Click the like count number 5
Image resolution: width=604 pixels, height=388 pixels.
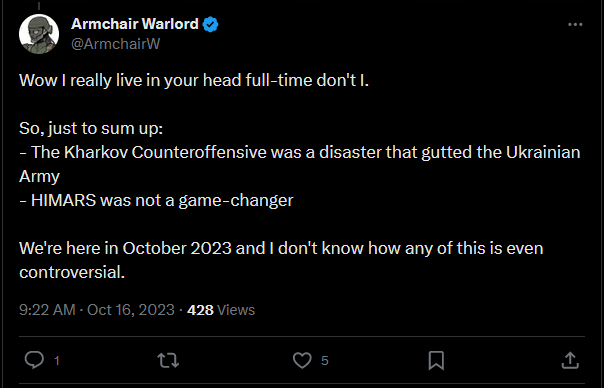(x=325, y=361)
